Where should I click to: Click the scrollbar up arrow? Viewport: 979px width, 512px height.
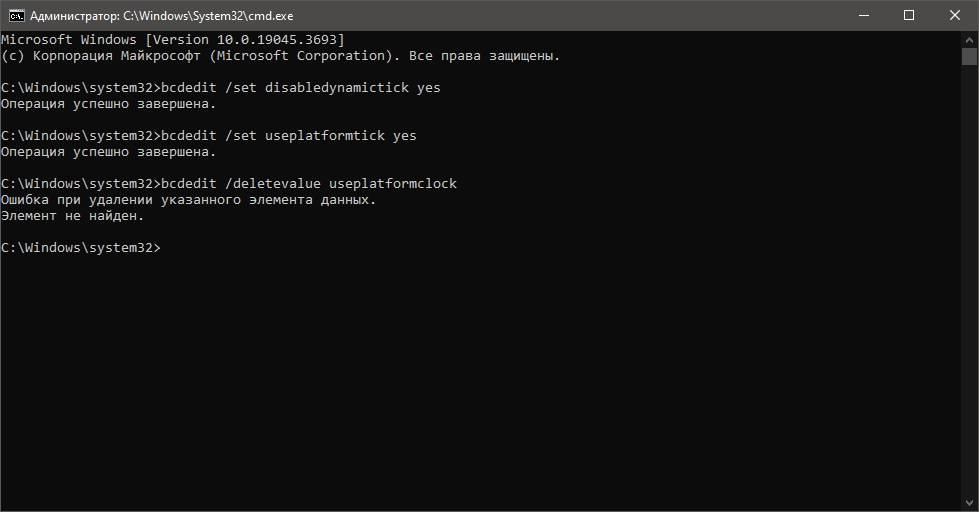tap(969, 39)
